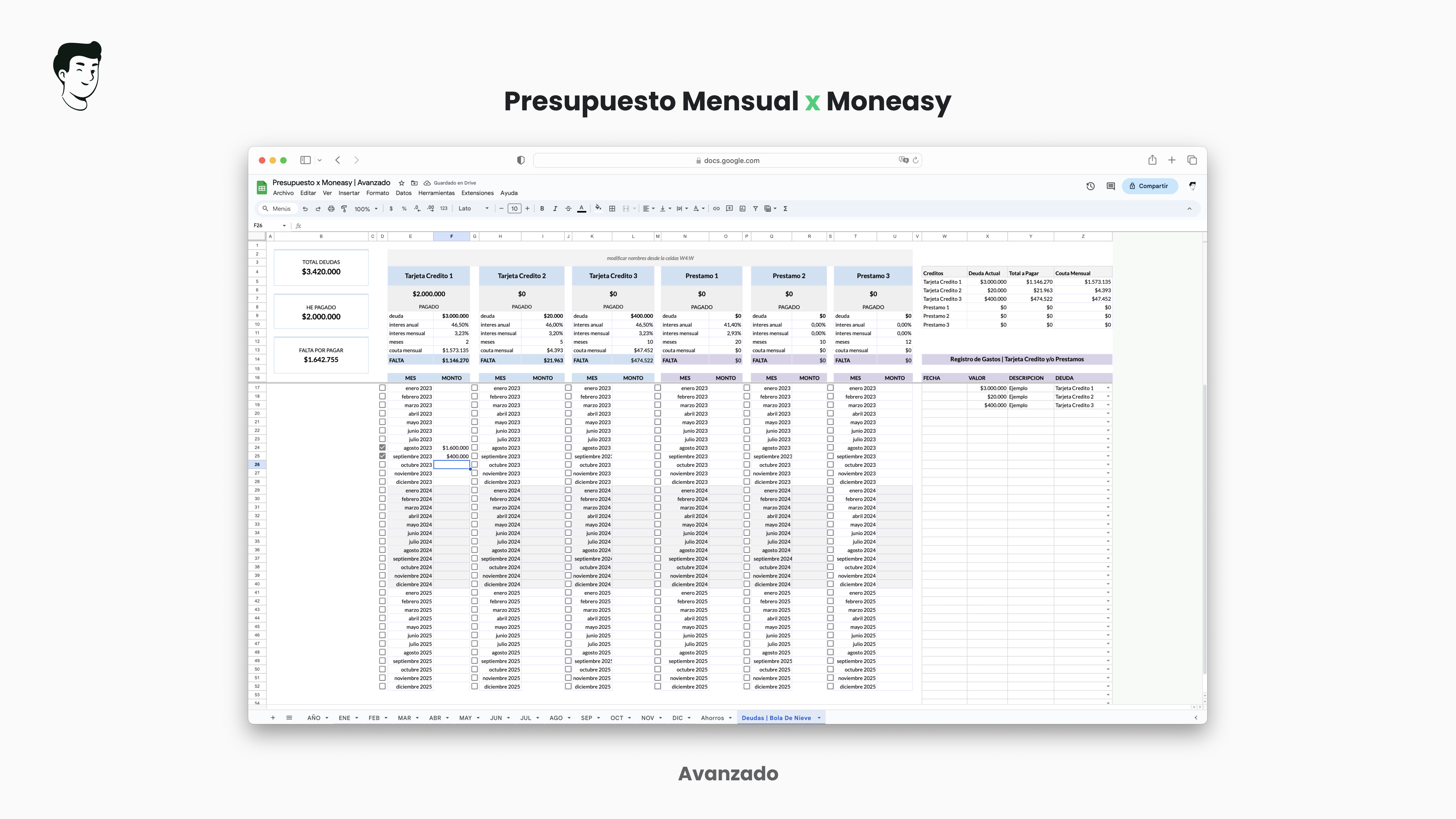Open Safari share menu
This screenshot has width=1456, height=819.
click(x=1153, y=160)
